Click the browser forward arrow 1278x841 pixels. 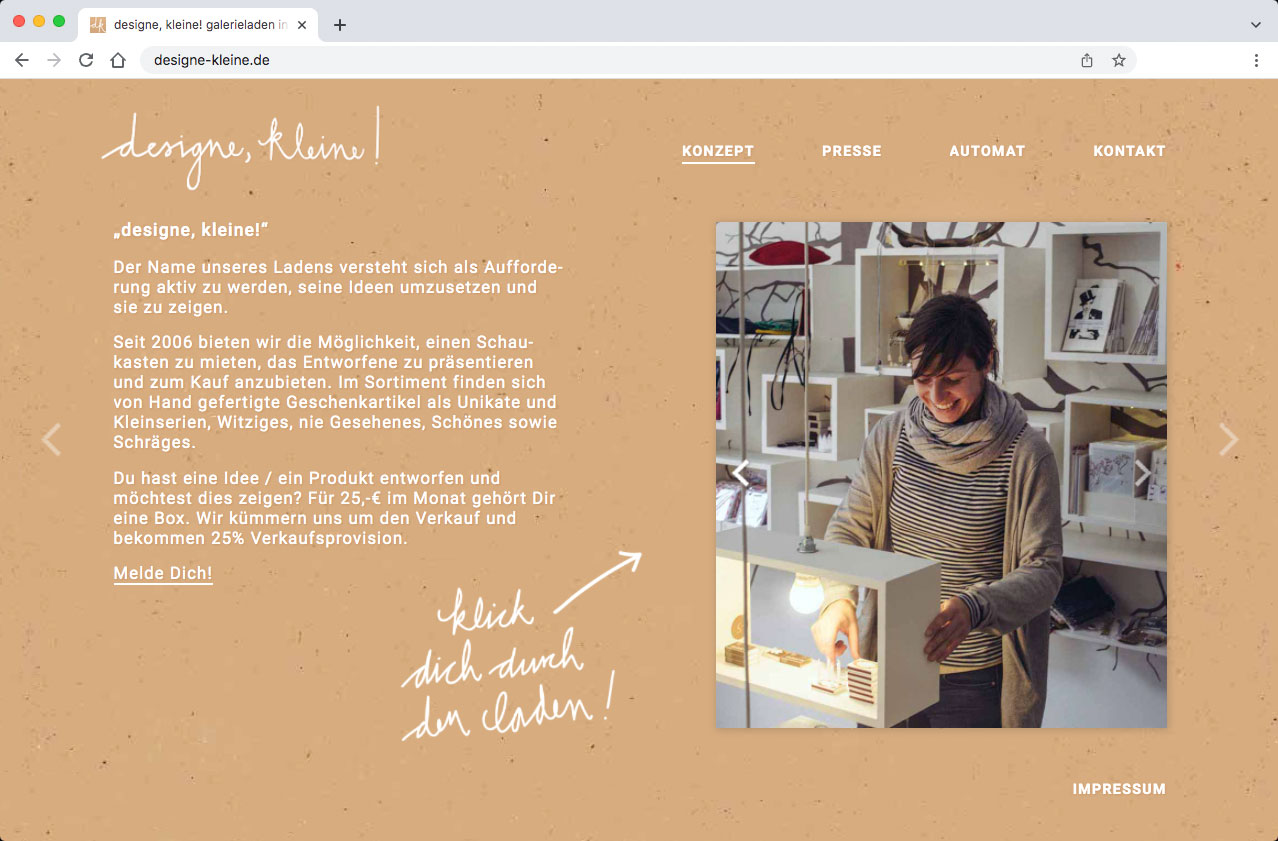pyautogui.click(x=54, y=60)
